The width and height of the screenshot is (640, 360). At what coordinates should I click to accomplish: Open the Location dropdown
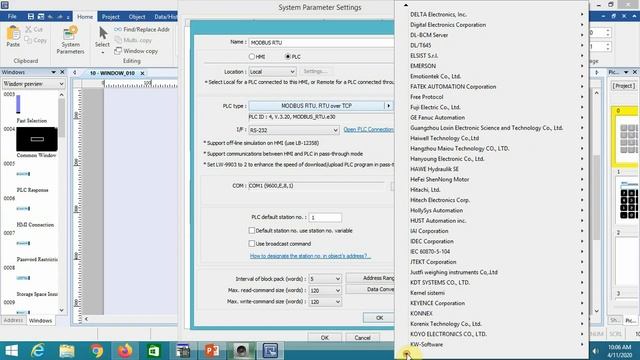[272, 72]
